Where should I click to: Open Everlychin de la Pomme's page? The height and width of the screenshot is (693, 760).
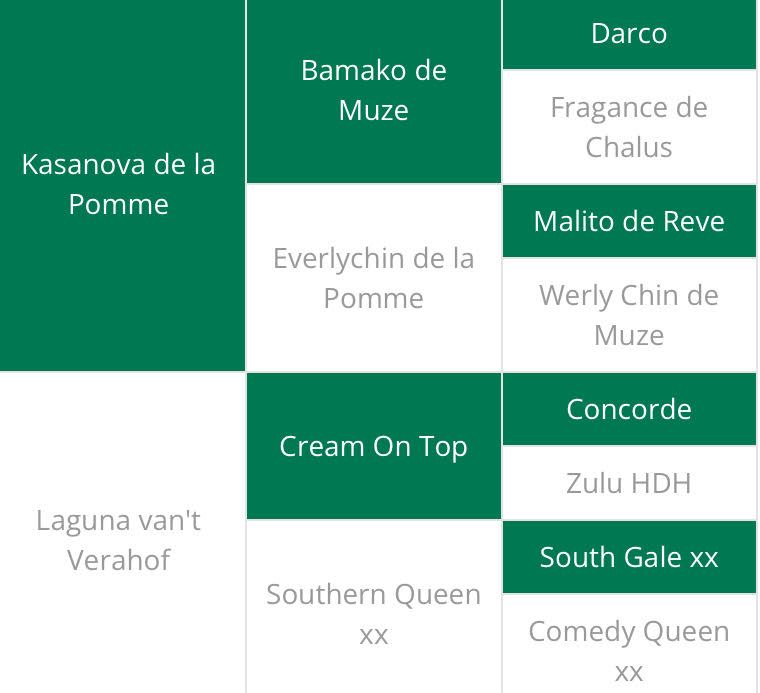(x=373, y=278)
